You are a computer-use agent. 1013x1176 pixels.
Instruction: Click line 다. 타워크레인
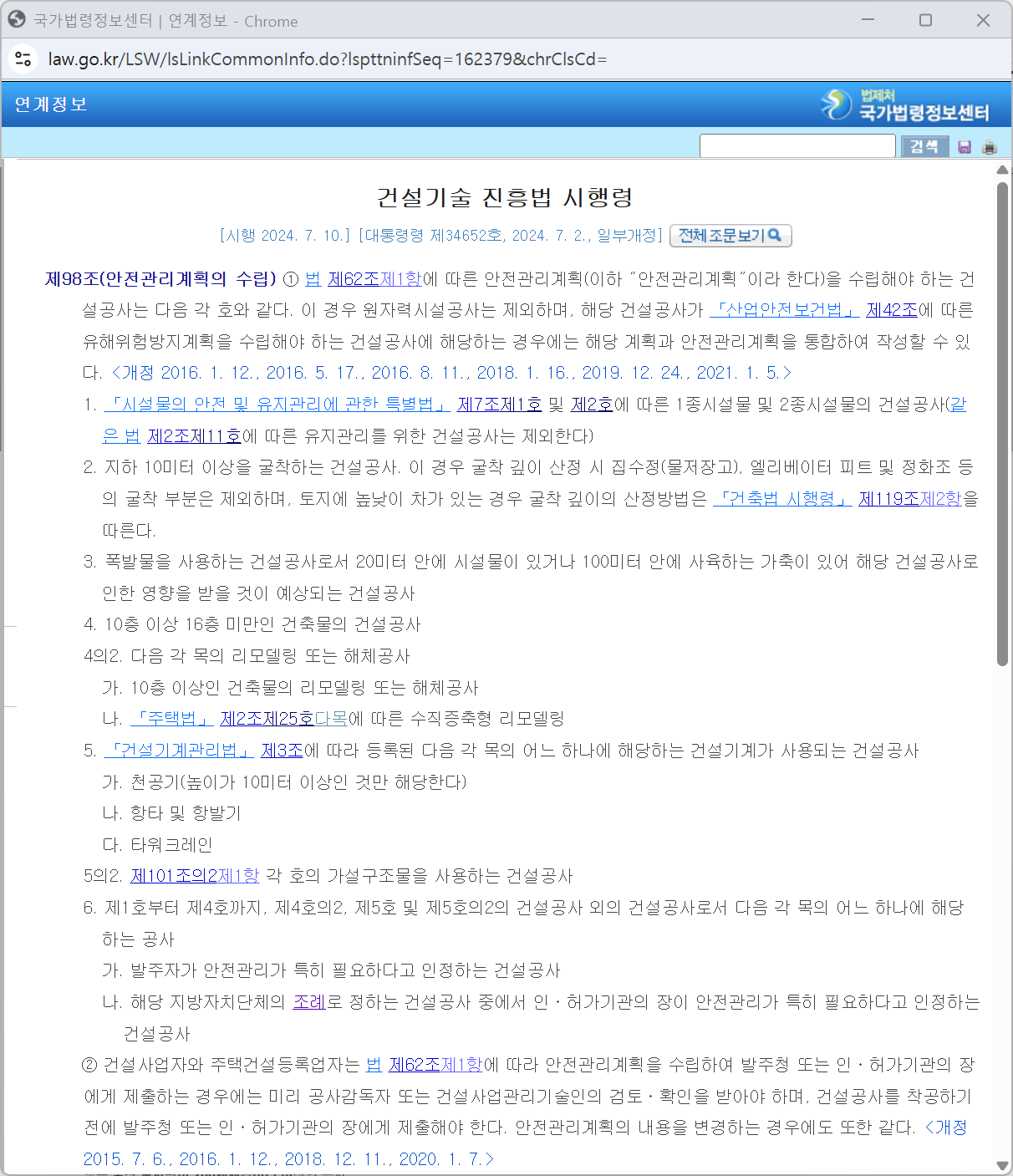point(158,845)
